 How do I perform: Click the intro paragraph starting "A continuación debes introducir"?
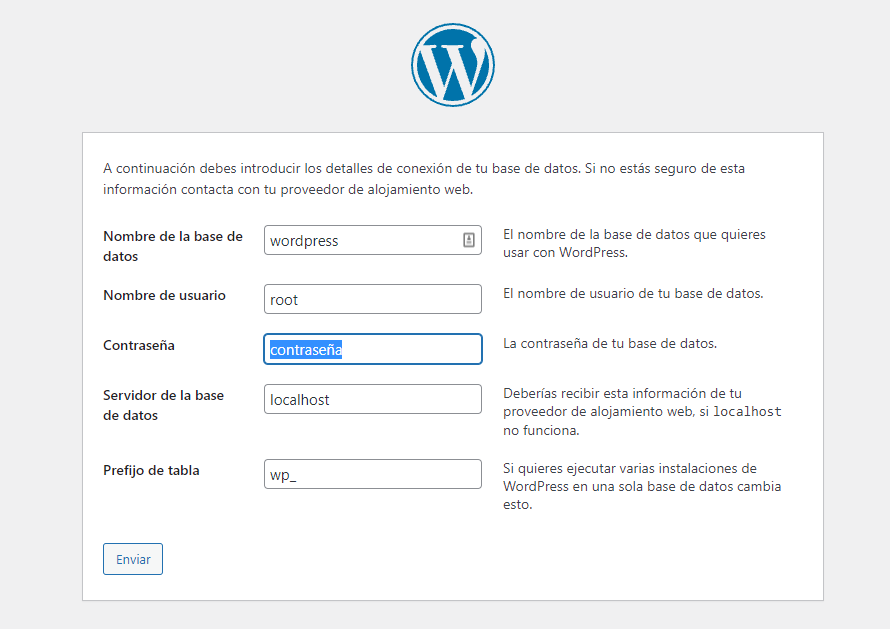[423, 179]
